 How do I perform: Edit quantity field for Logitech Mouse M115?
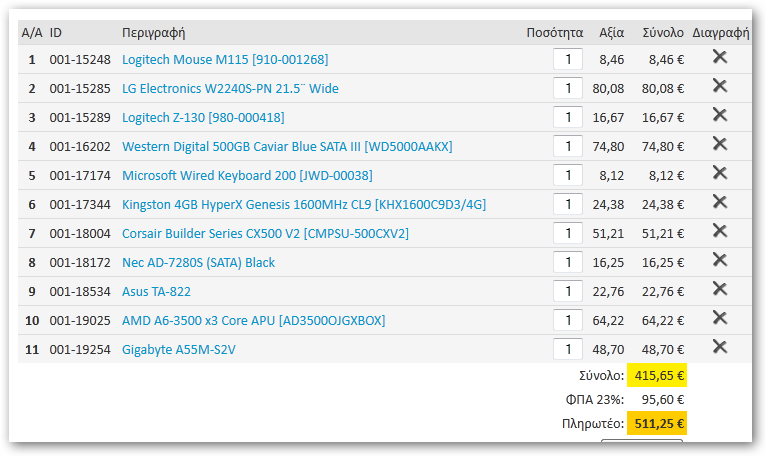(568, 60)
